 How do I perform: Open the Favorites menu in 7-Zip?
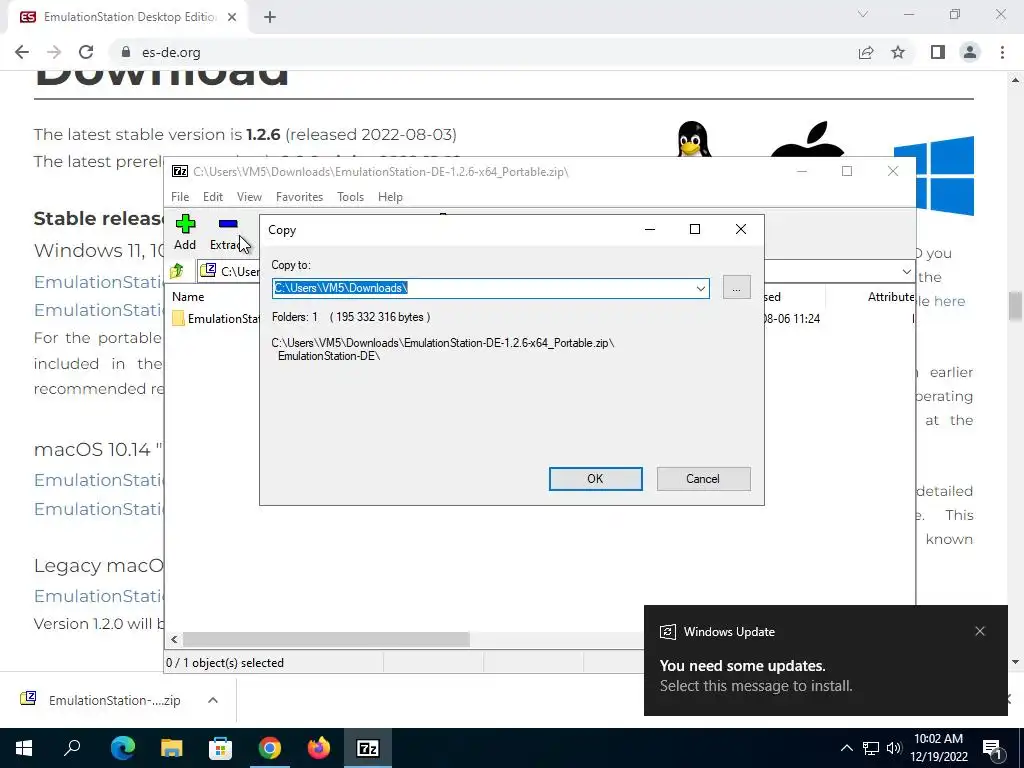pyautogui.click(x=299, y=197)
